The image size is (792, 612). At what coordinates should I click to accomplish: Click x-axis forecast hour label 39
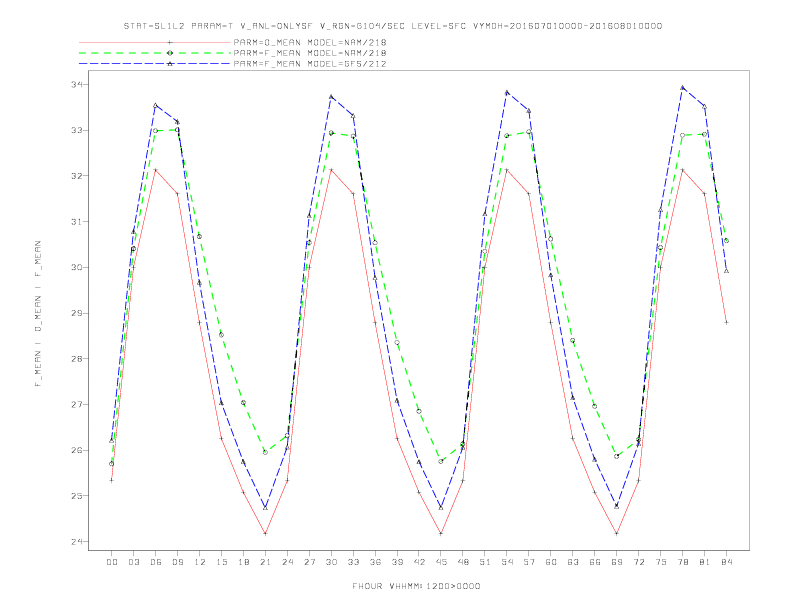(397, 562)
